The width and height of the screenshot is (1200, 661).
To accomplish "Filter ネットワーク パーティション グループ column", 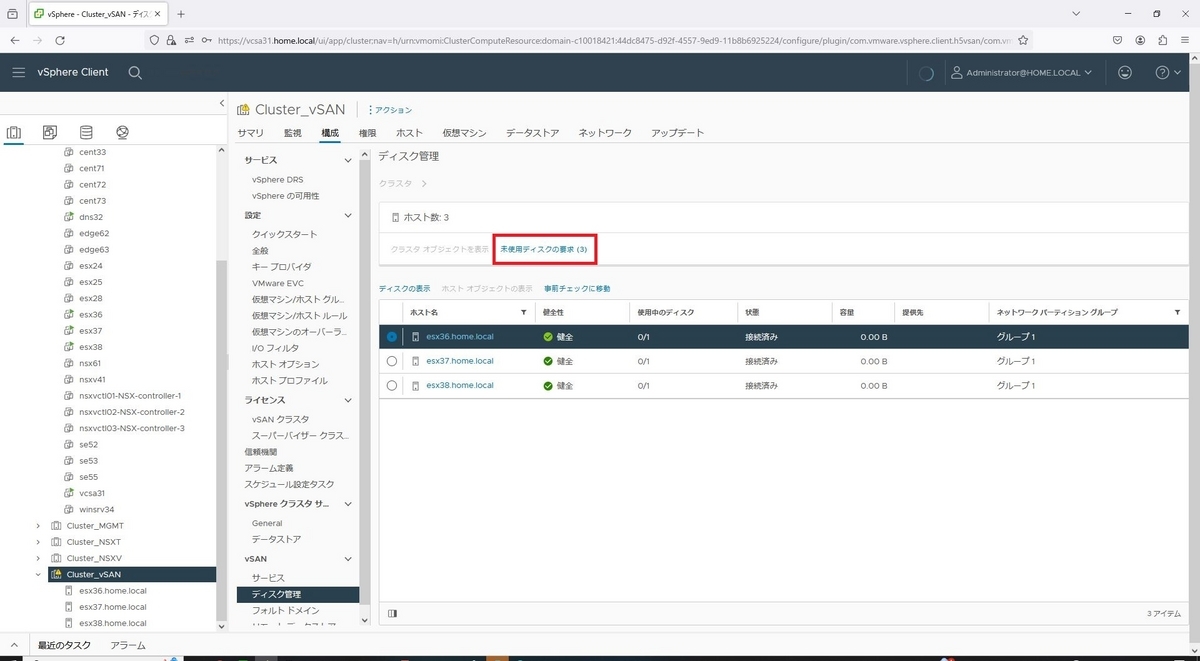I will coord(1177,313).
